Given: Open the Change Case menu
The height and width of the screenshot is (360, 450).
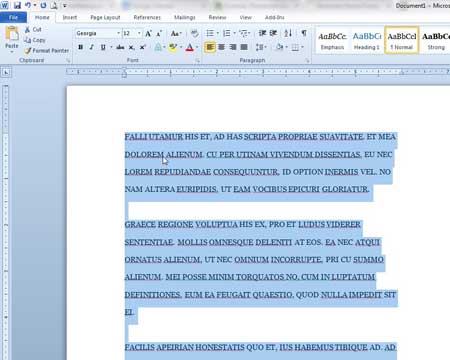Looking at the screenshot, I should 176,33.
